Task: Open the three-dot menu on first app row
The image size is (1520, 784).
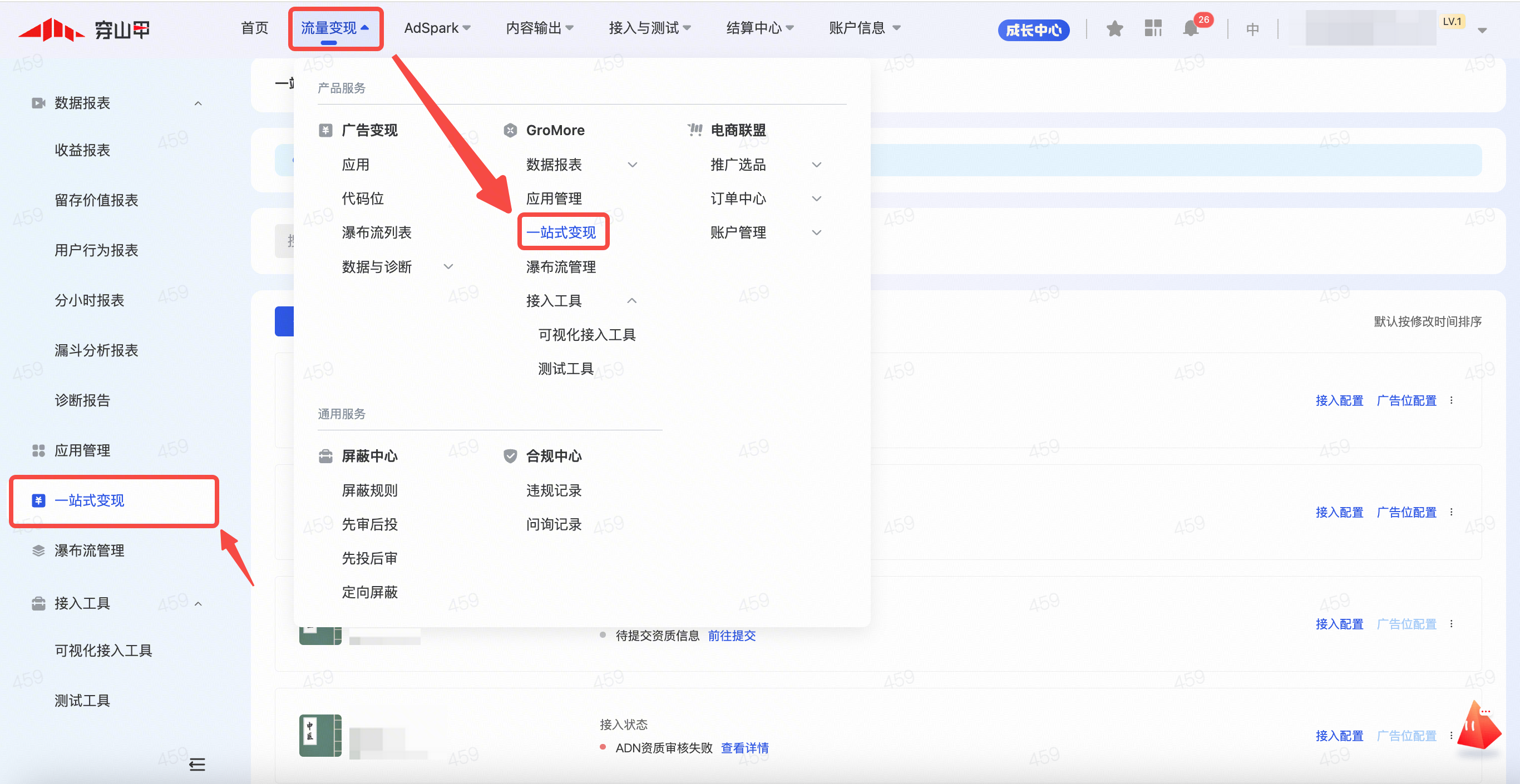Action: click(1452, 400)
